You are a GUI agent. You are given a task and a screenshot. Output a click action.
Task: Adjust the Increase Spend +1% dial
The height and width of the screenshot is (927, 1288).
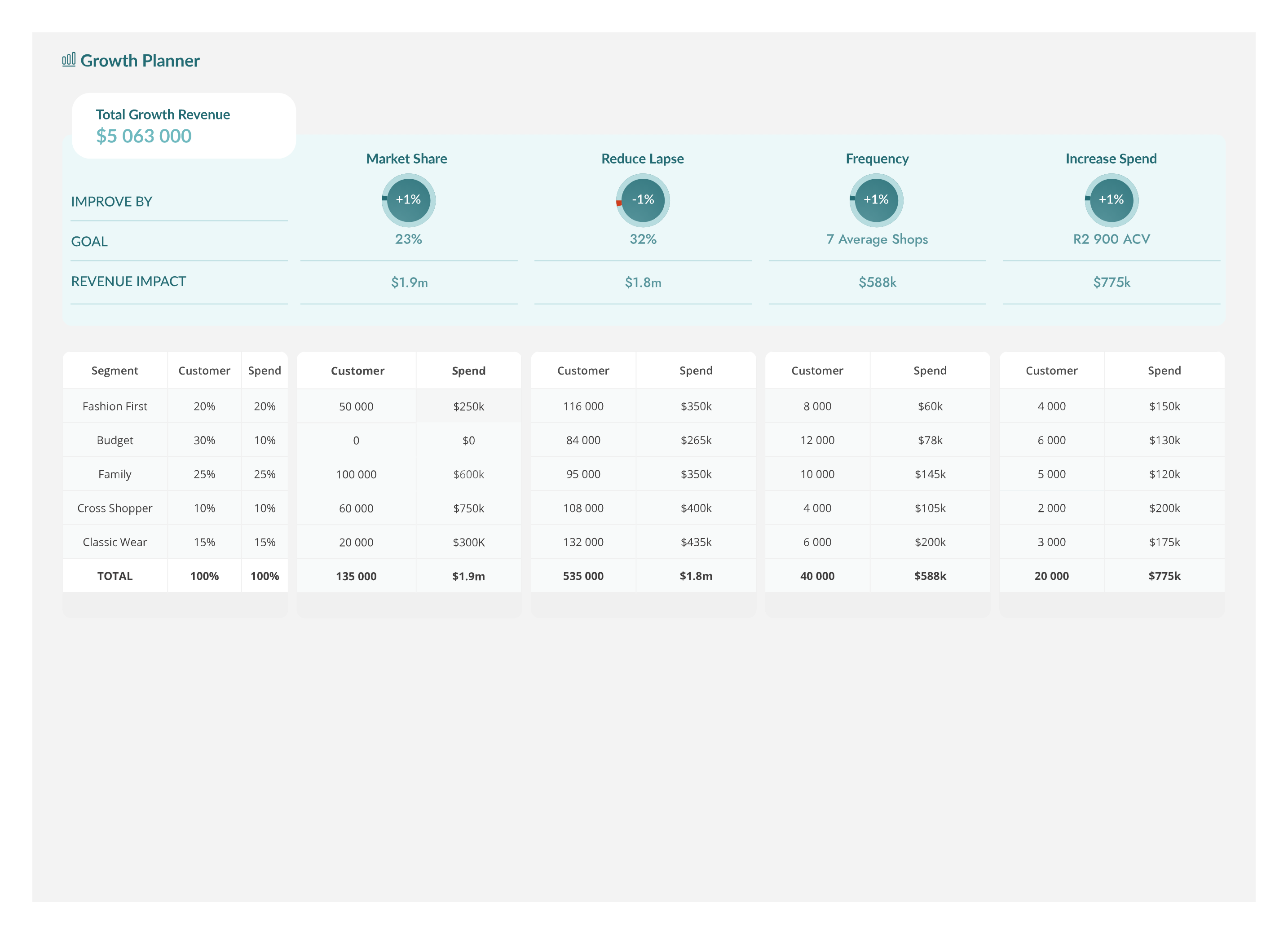tap(1112, 200)
